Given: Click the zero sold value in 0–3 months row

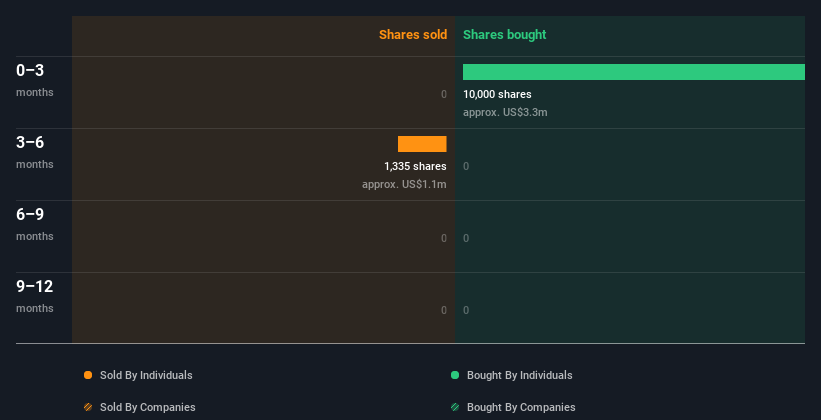Looking at the screenshot, I should pos(444,94).
